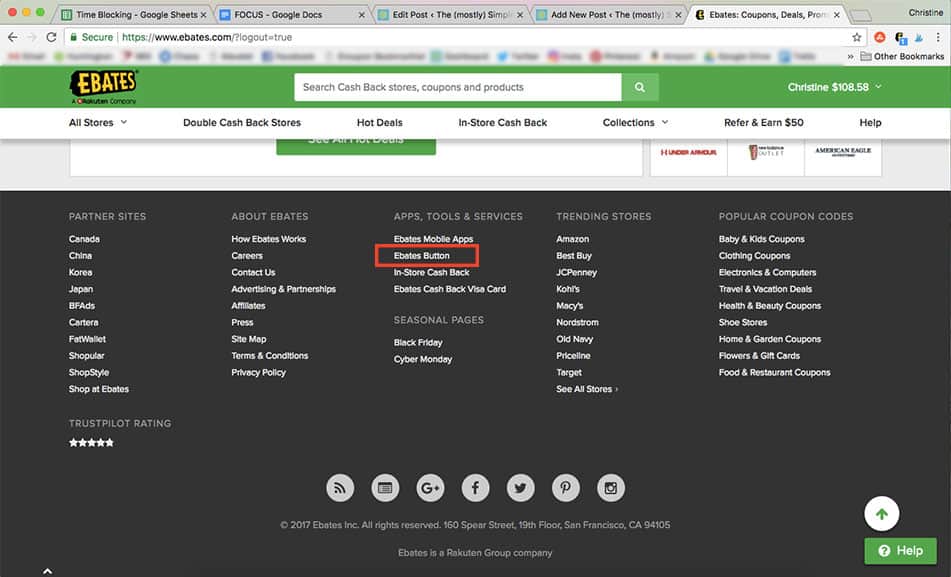Click the Ebates extension icon in toolbar

[901, 38]
